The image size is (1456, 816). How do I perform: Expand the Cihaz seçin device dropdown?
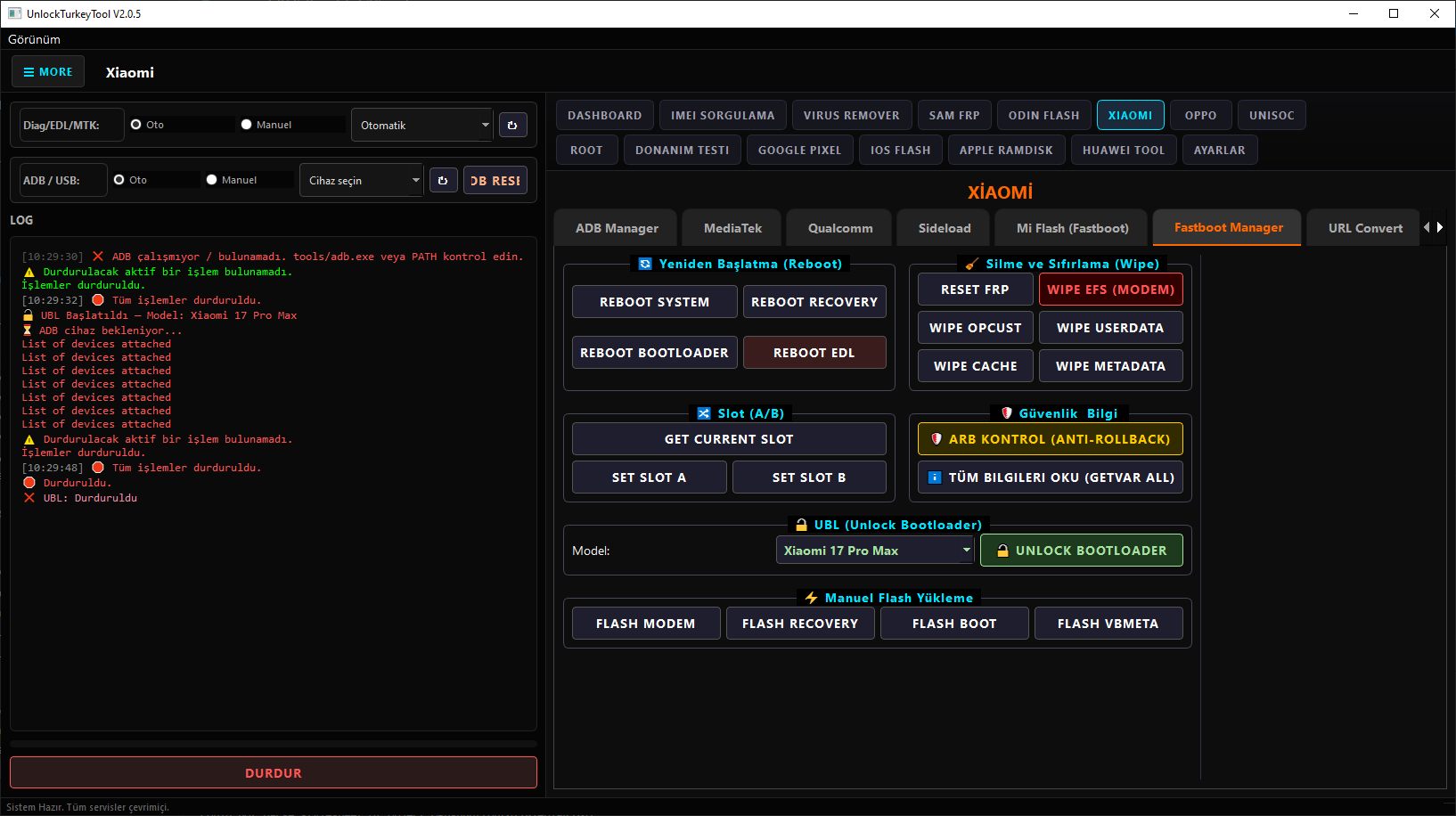(x=361, y=181)
